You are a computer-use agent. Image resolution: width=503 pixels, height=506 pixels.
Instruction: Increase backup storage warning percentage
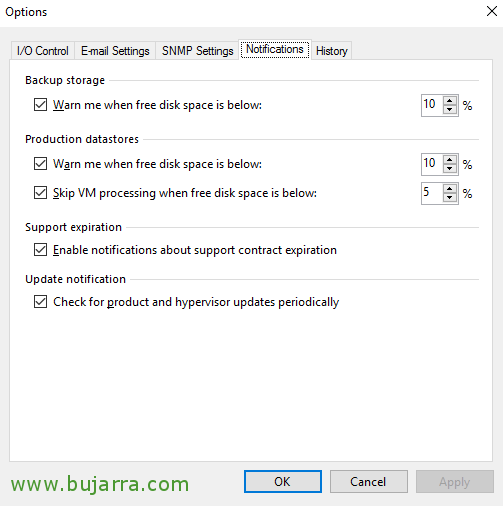point(450,101)
